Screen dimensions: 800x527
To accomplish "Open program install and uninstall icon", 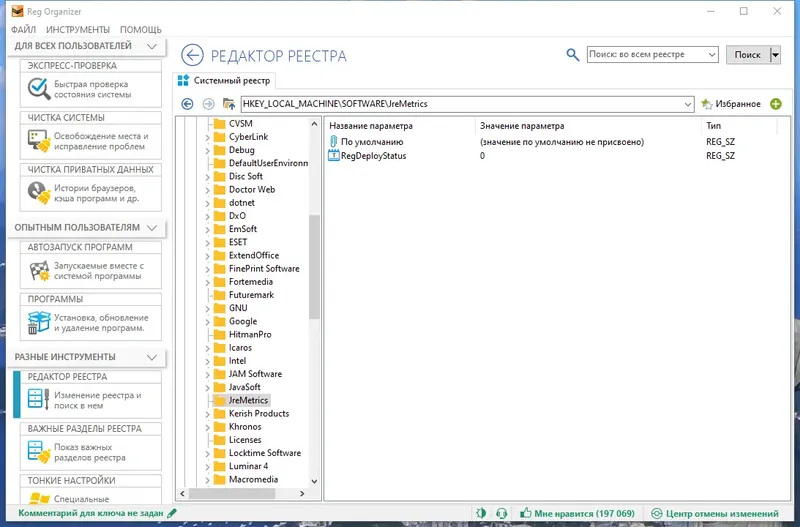I will pos(39,322).
